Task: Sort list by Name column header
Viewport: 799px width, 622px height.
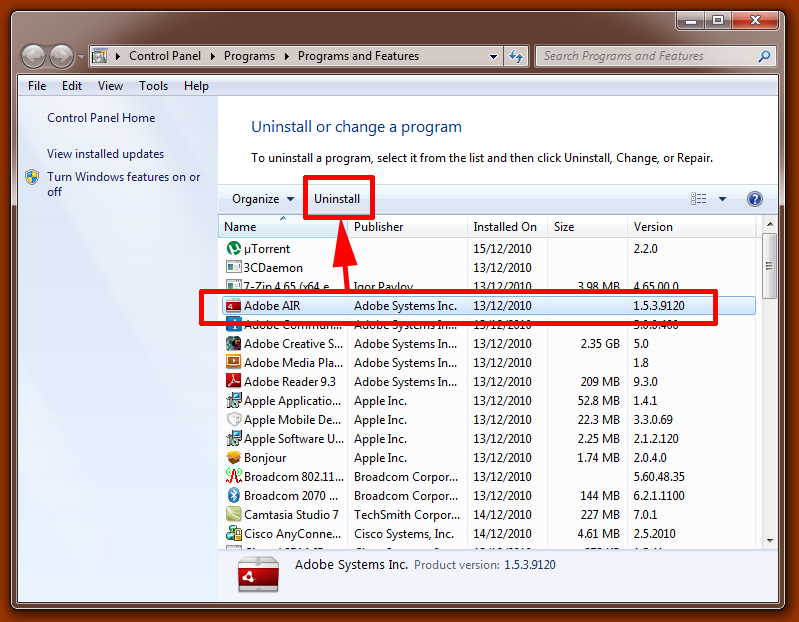Action: [283, 227]
